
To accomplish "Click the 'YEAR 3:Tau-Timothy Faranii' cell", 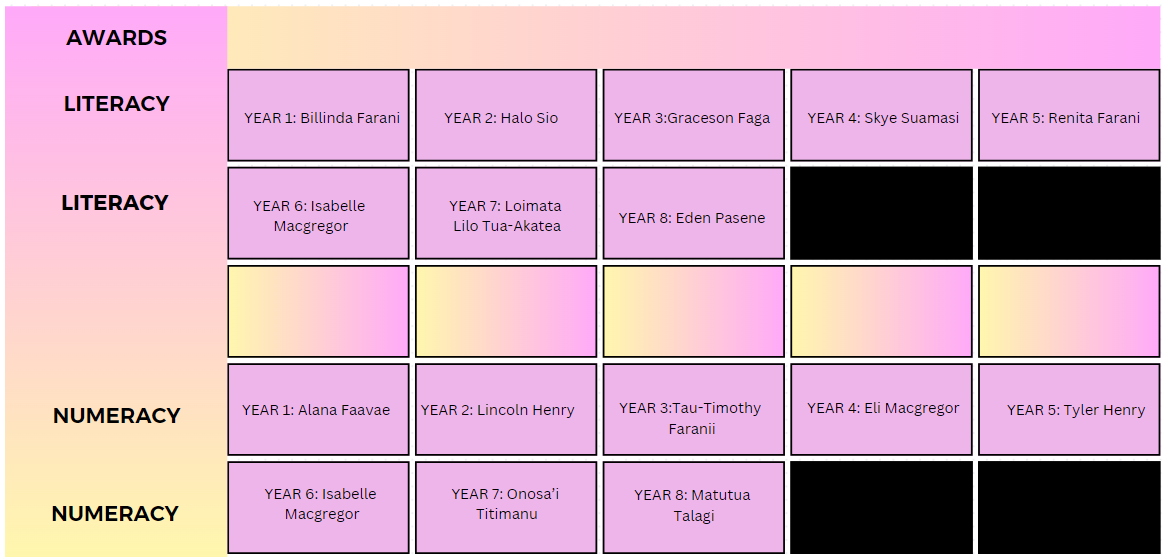I will 693,409.
